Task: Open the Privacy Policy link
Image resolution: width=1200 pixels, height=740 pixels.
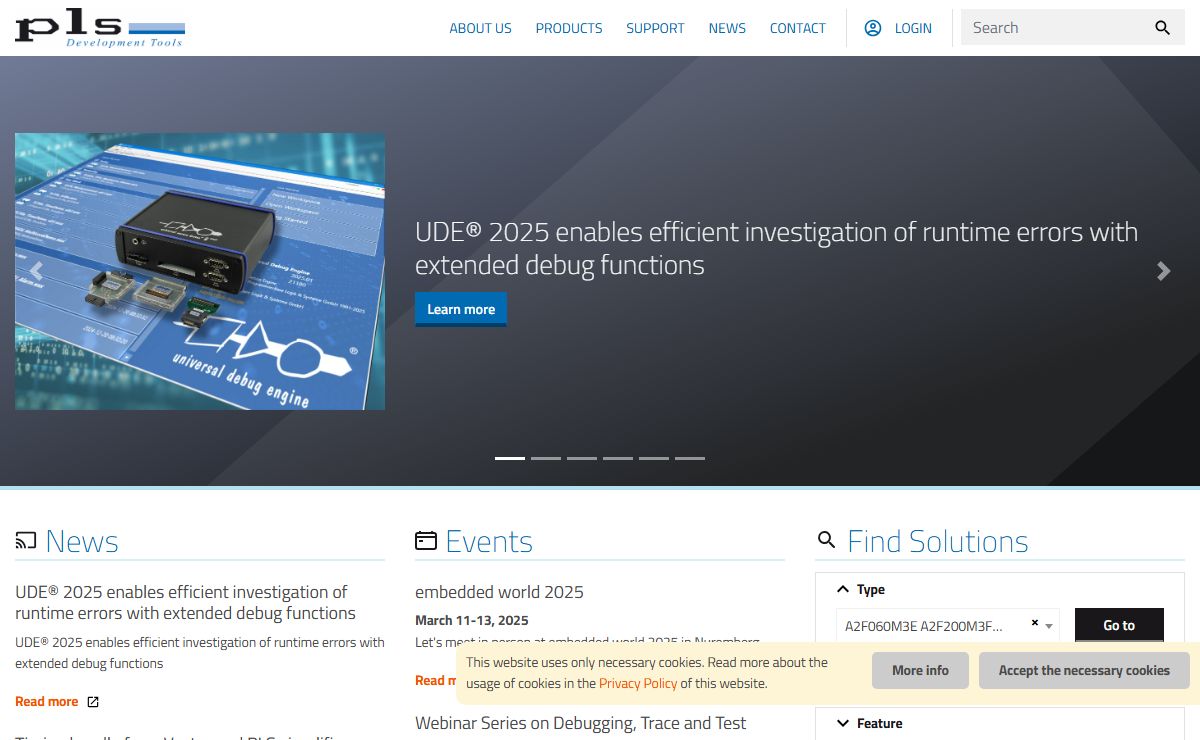Action: (x=638, y=683)
